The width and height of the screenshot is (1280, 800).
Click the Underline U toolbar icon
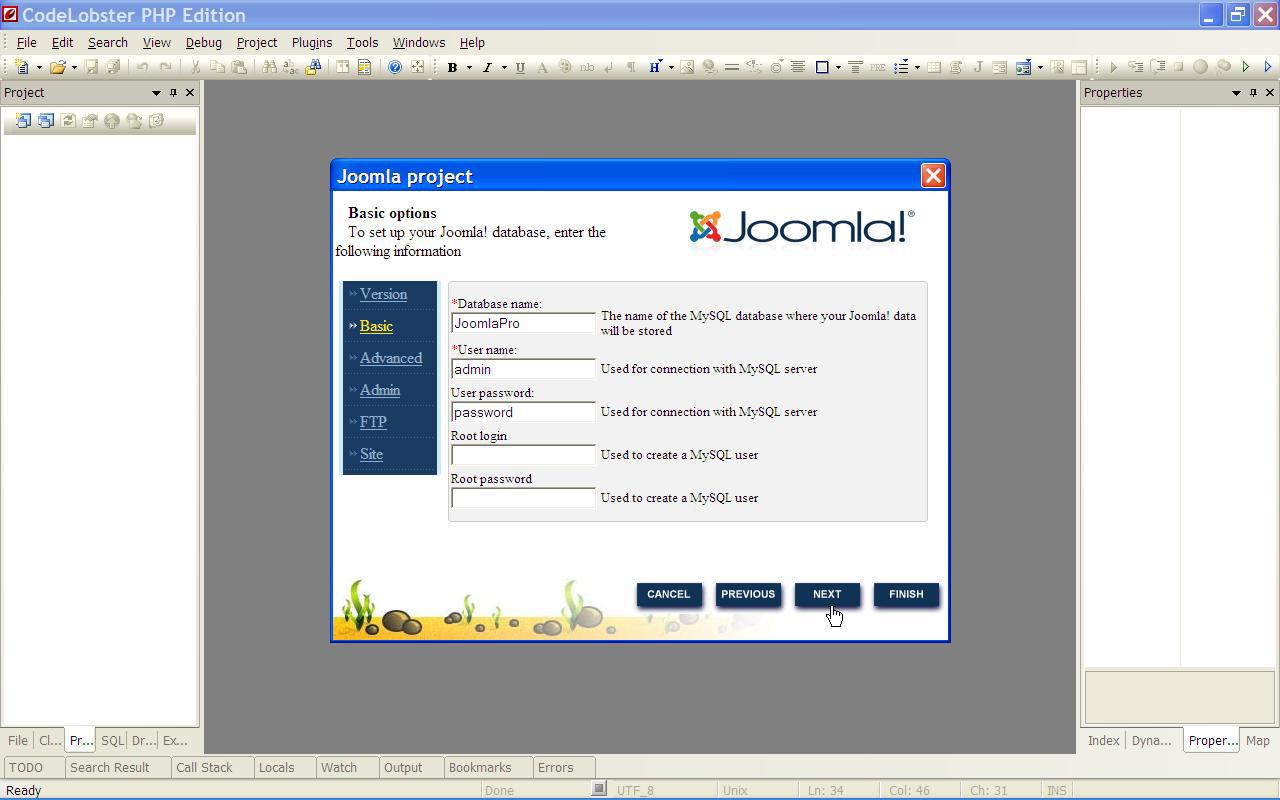pos(520,67)
